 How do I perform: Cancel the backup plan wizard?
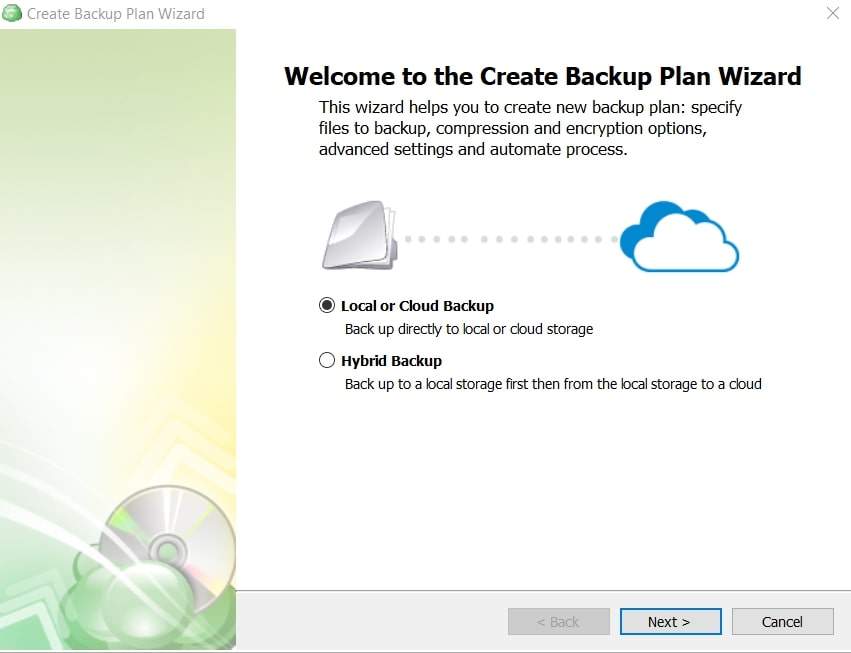782,621
